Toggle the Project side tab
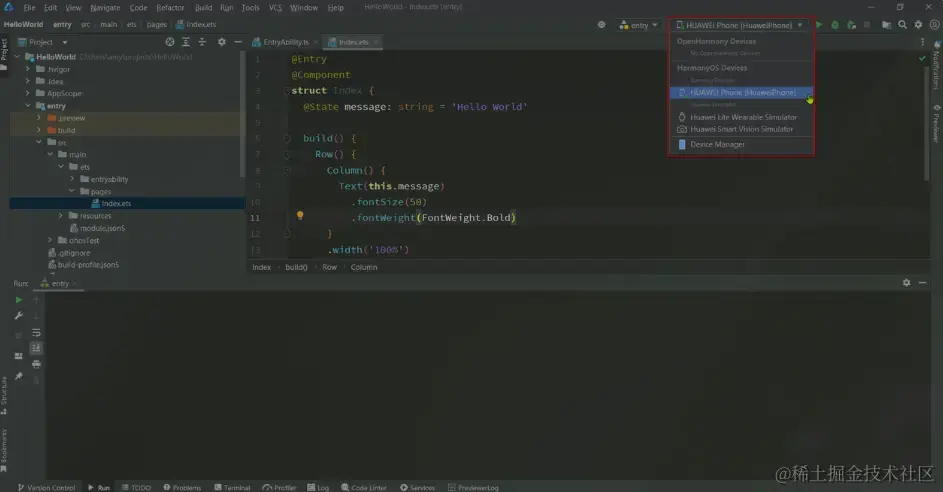 coord(4,54)
